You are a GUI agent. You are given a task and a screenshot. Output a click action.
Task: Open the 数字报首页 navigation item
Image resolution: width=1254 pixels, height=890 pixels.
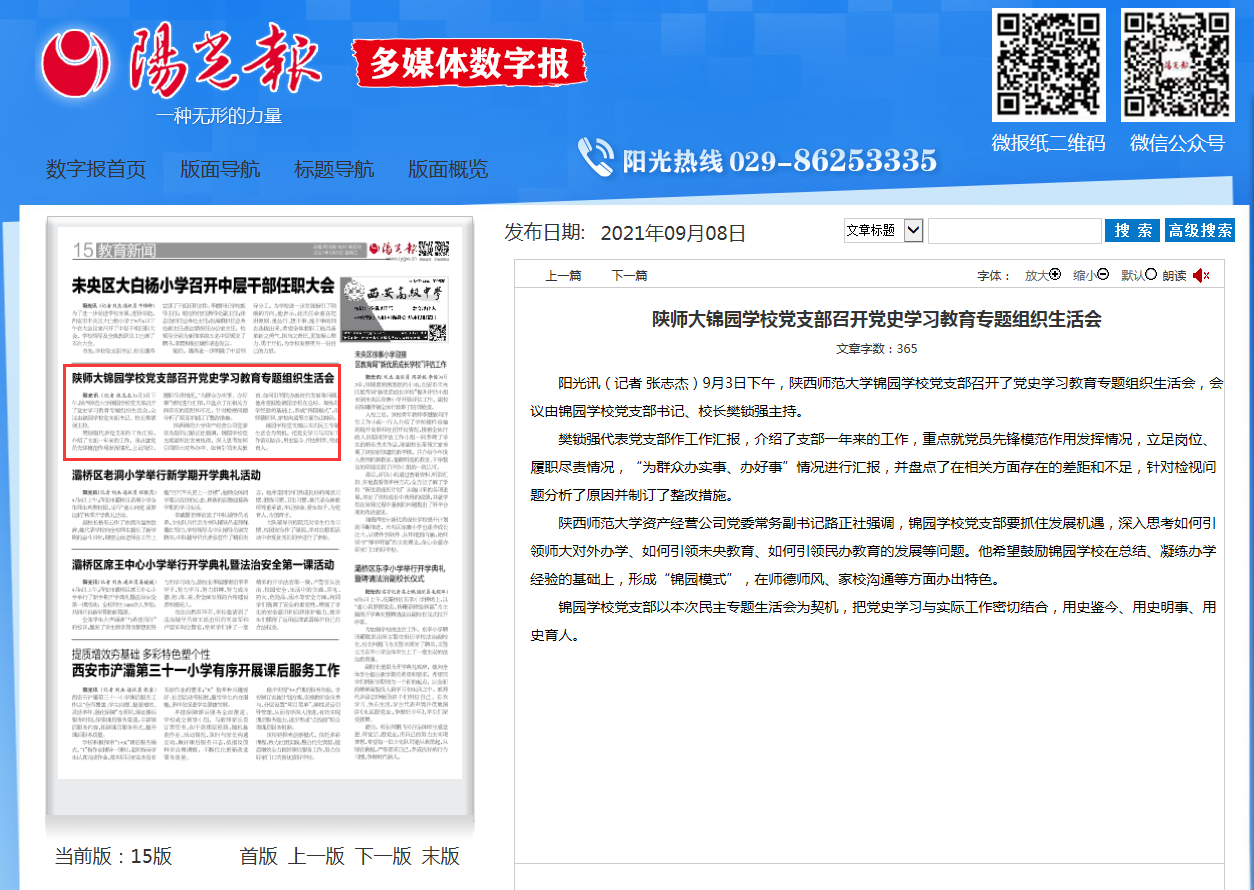96,169
